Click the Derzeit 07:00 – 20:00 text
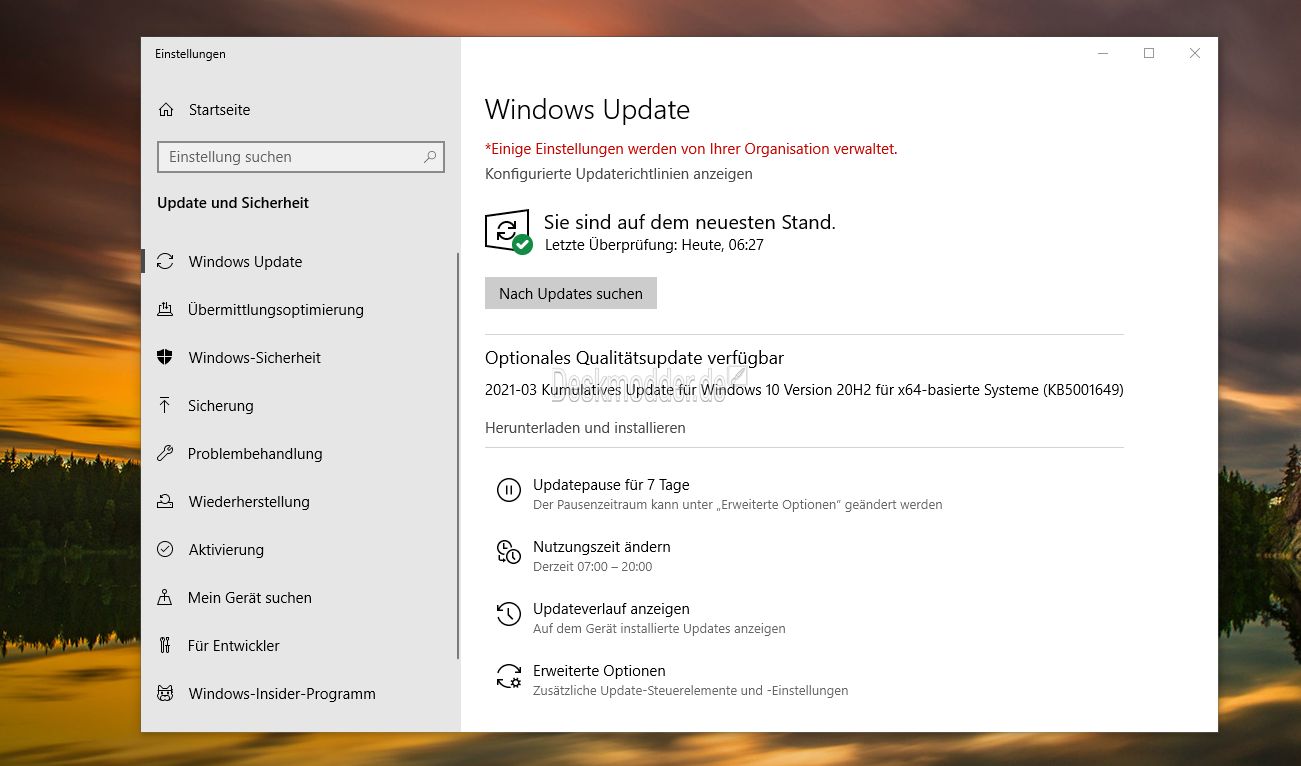 592,567
